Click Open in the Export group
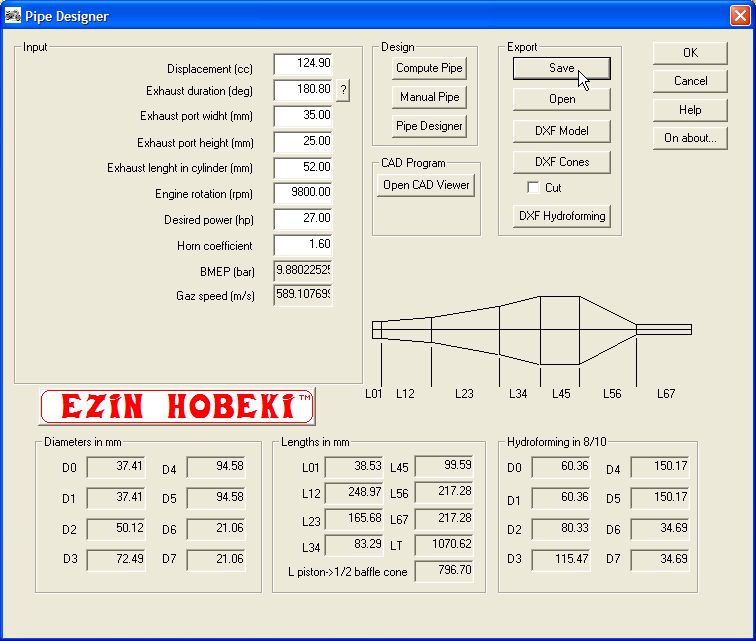The image size is (756, 641). pyautogui.click(x=561, y=99)
